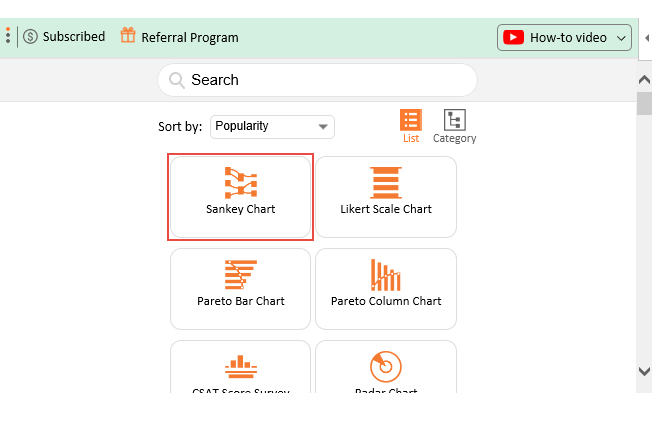This screenshot has height=423, width=652.
Task: Choose the Pareto Bar Chart icon
Action: pos(240,274)
